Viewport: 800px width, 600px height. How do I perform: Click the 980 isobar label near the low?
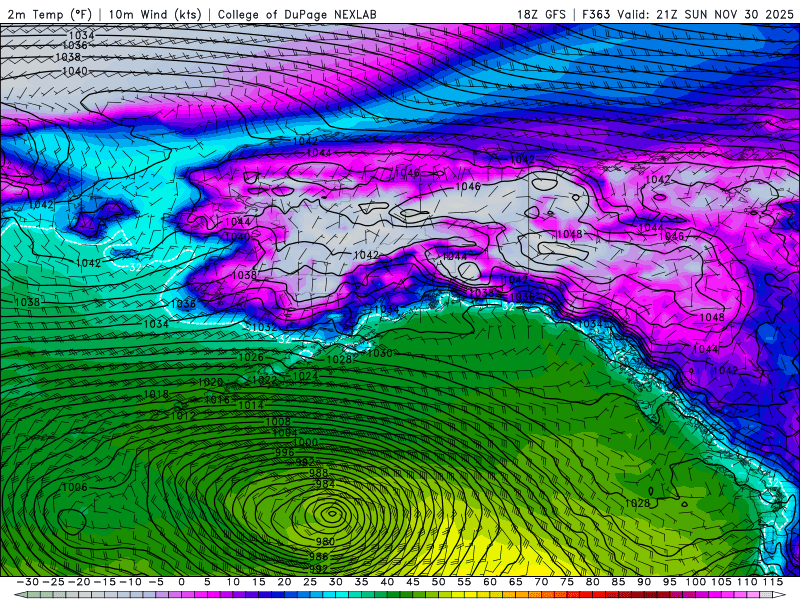click(325, 541)
